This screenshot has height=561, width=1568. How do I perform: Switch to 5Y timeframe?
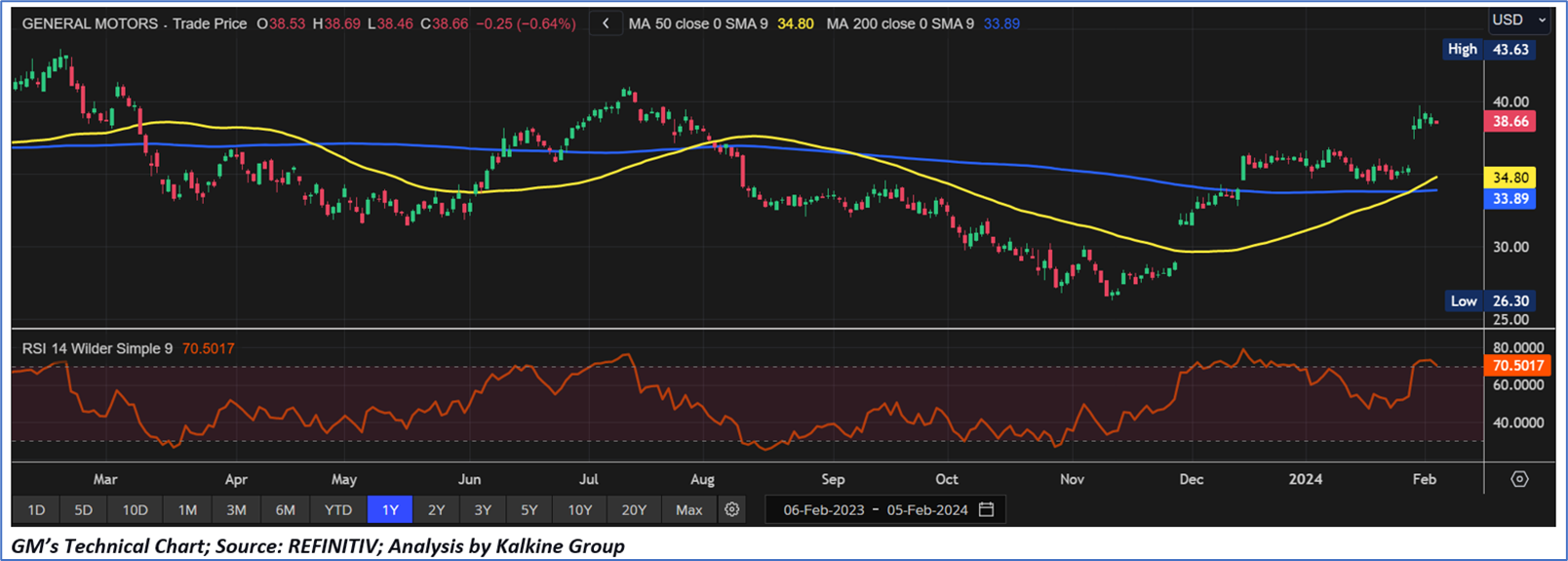[x=529, y=509]
